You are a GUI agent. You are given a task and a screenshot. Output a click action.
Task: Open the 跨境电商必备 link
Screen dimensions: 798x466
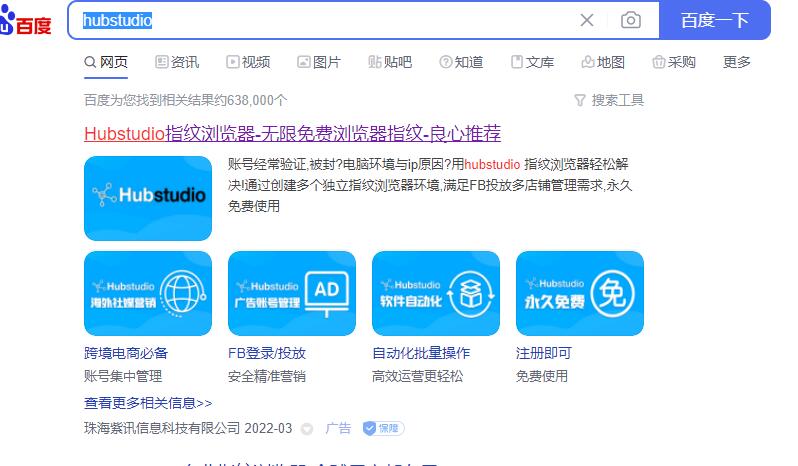[x=126, y=353]
